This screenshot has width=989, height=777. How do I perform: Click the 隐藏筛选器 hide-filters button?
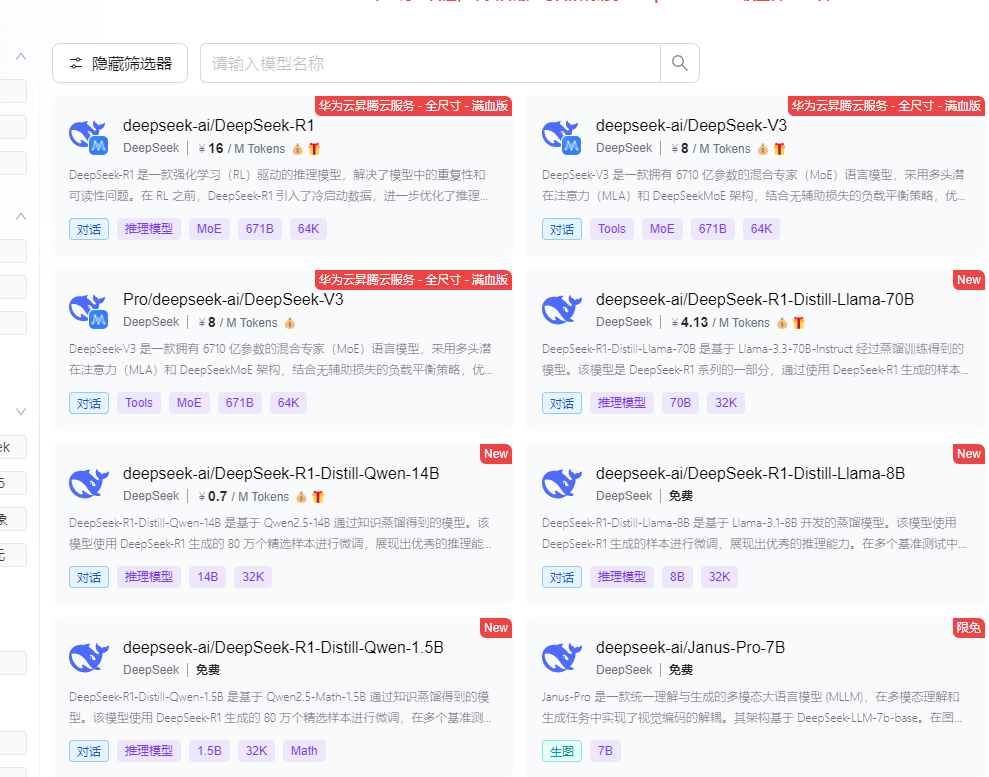pyautogui.click(x=120, y=63)
